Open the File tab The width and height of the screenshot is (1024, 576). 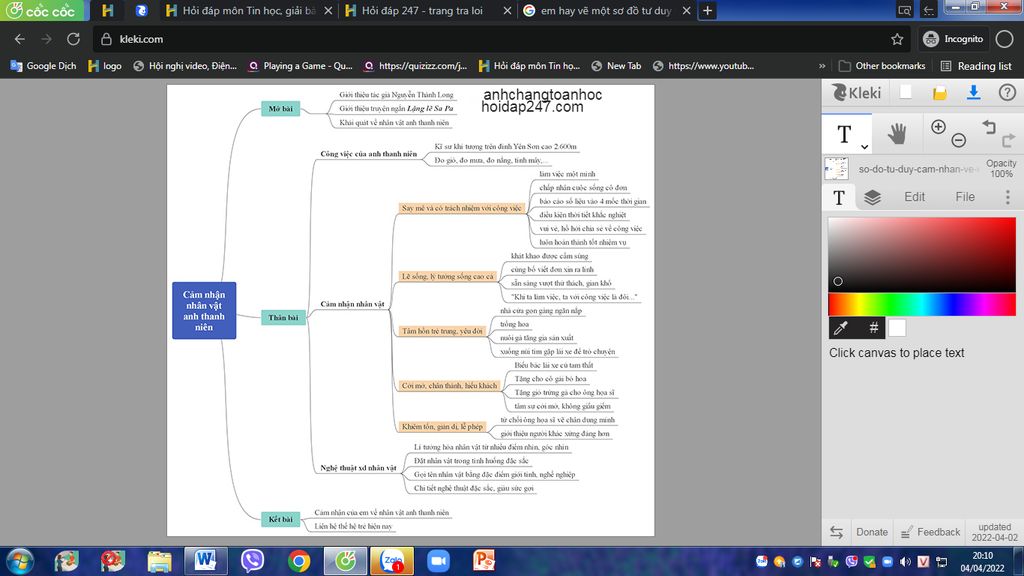tap(965, 197)
